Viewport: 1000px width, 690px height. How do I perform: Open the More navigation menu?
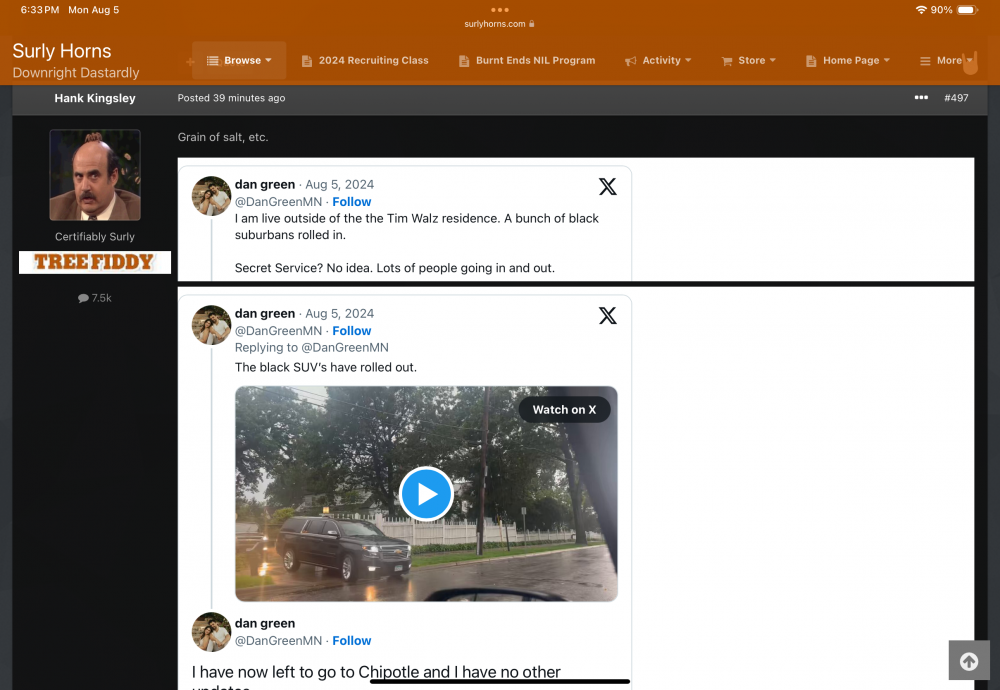pos(946,61)
